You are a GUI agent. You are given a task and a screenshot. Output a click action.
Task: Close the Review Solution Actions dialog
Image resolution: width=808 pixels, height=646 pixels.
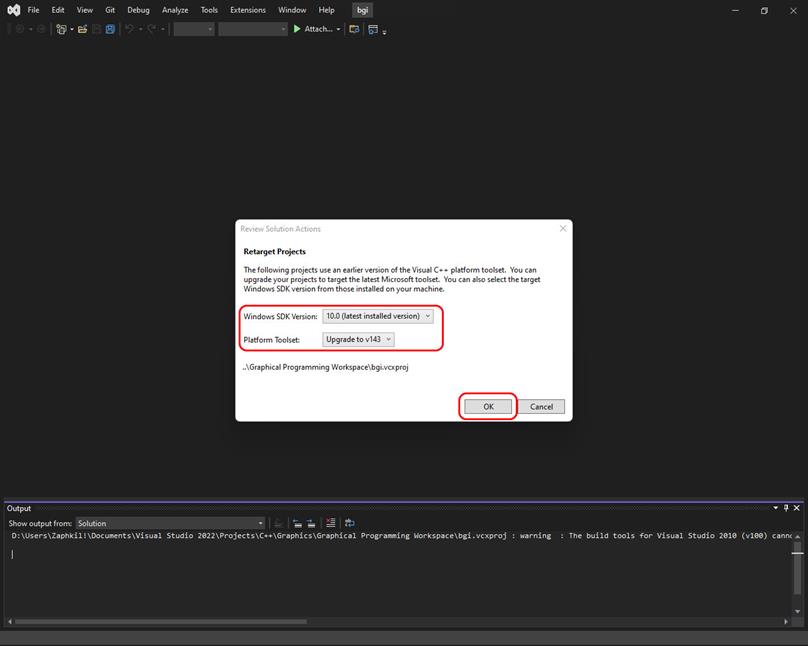(x=563, y=228)
